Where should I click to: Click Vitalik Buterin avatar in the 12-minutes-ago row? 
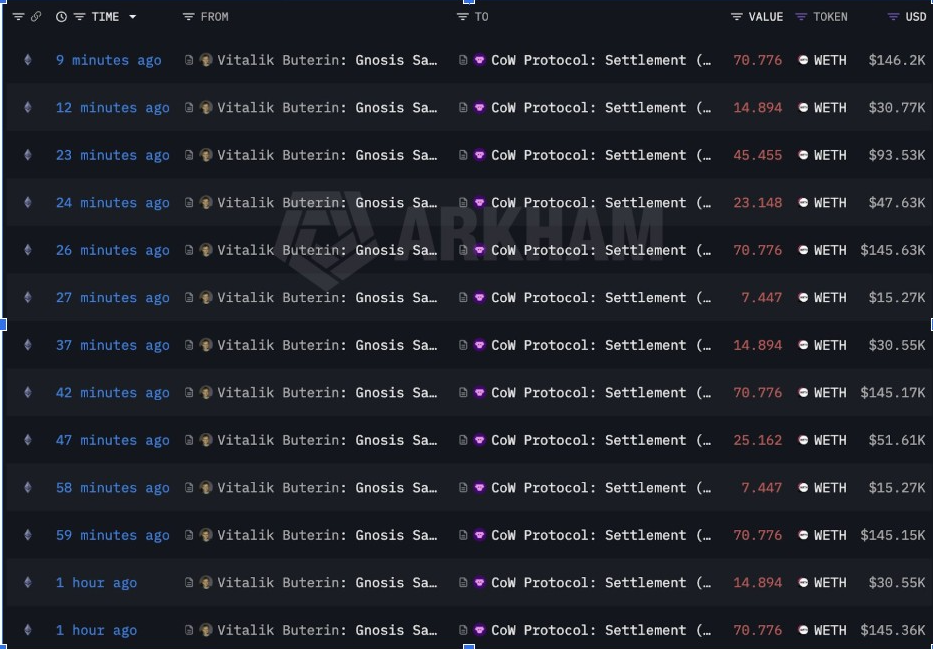pos(207,108)
